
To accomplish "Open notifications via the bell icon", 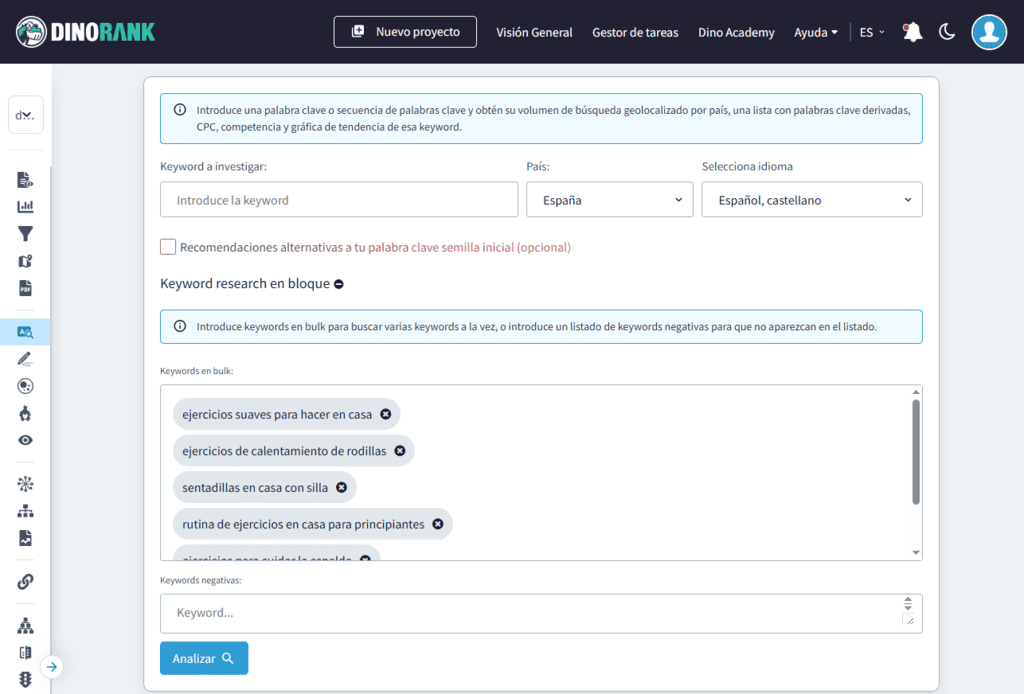I will click(911, 31).
